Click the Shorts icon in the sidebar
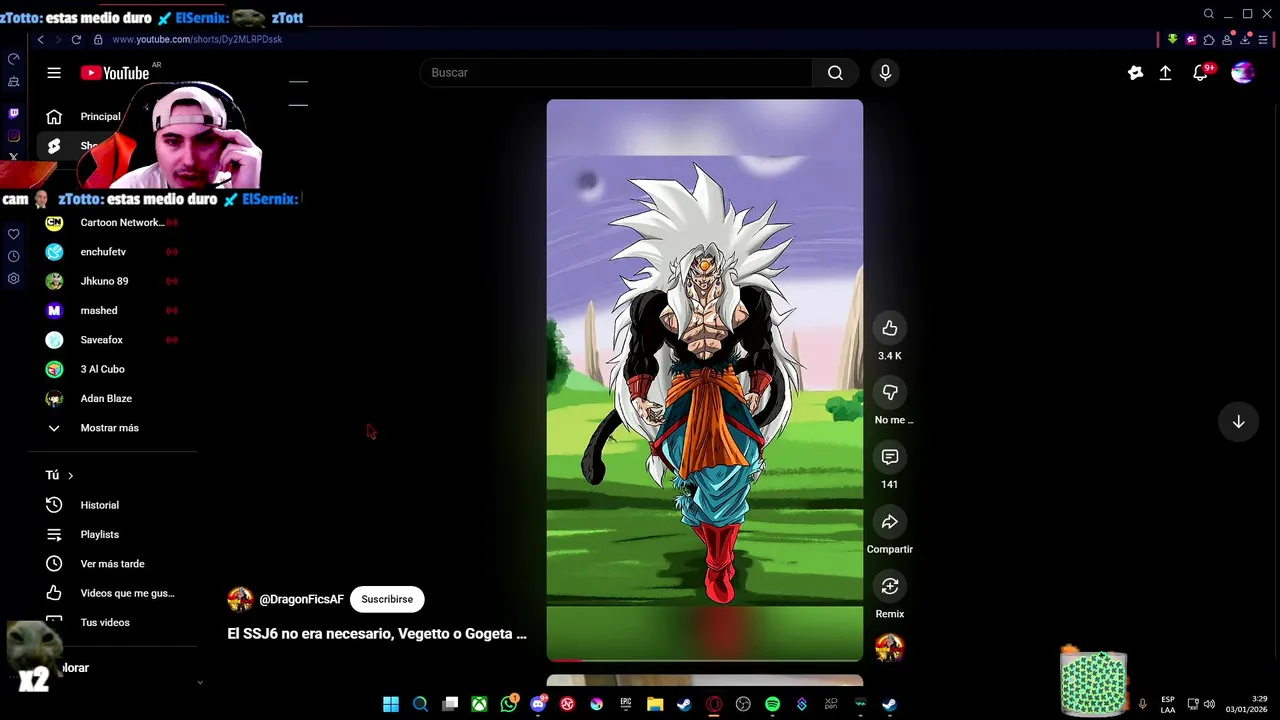 (54, 146)
